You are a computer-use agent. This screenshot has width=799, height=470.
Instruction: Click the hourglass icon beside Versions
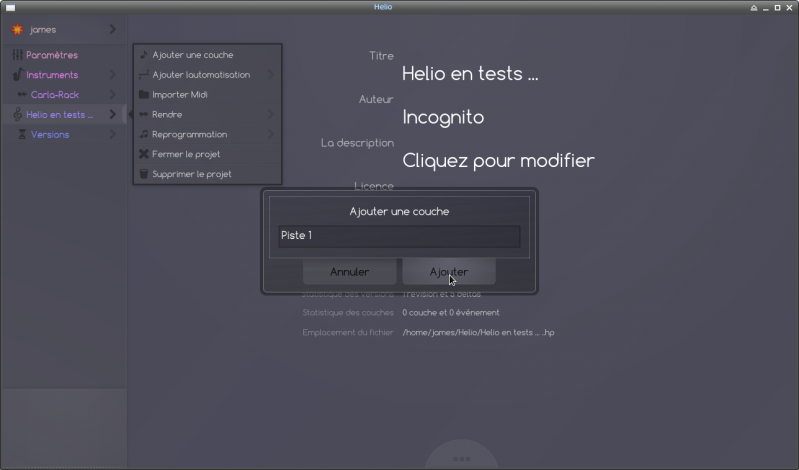pos(22,134)
